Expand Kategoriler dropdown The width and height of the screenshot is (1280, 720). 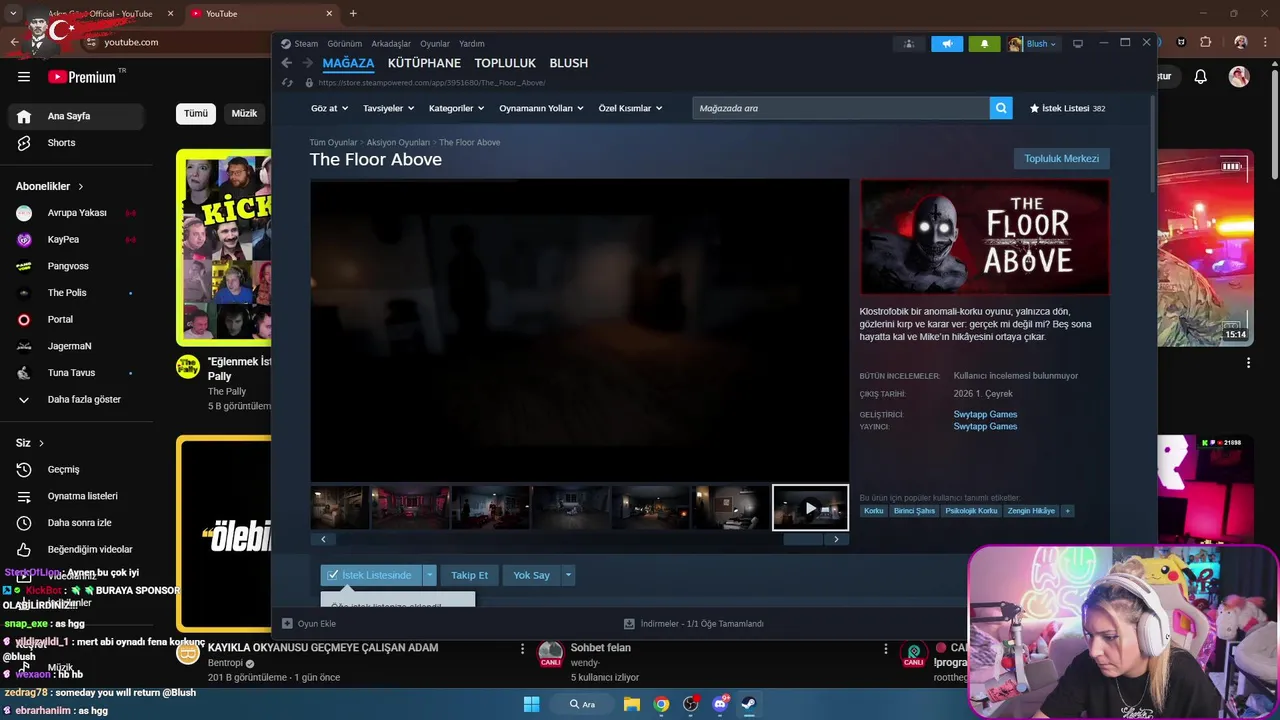click(x=456, y=108)
